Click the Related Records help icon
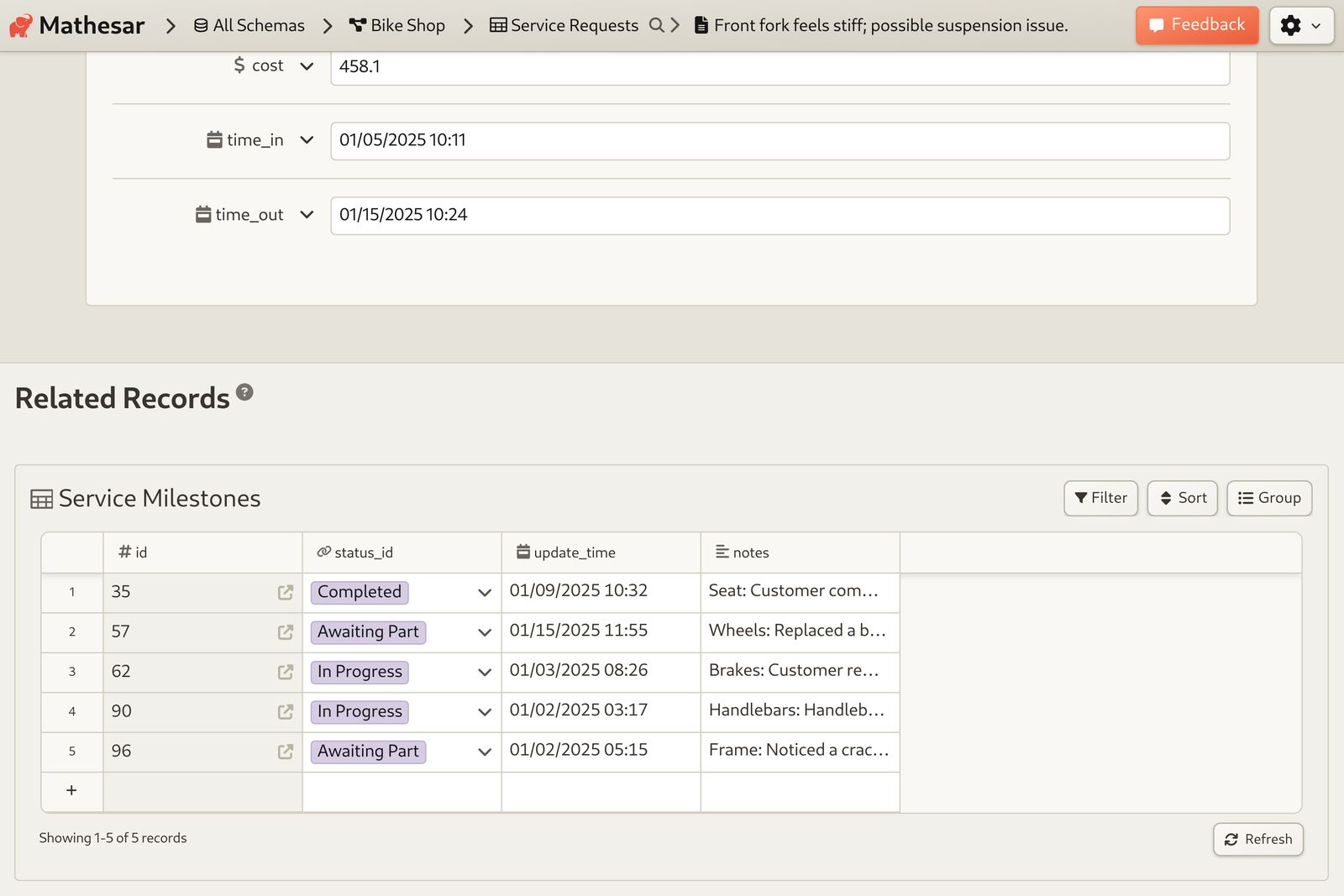Image resolution: width=1344 pixels, height=896 pixels. [244, 392]
